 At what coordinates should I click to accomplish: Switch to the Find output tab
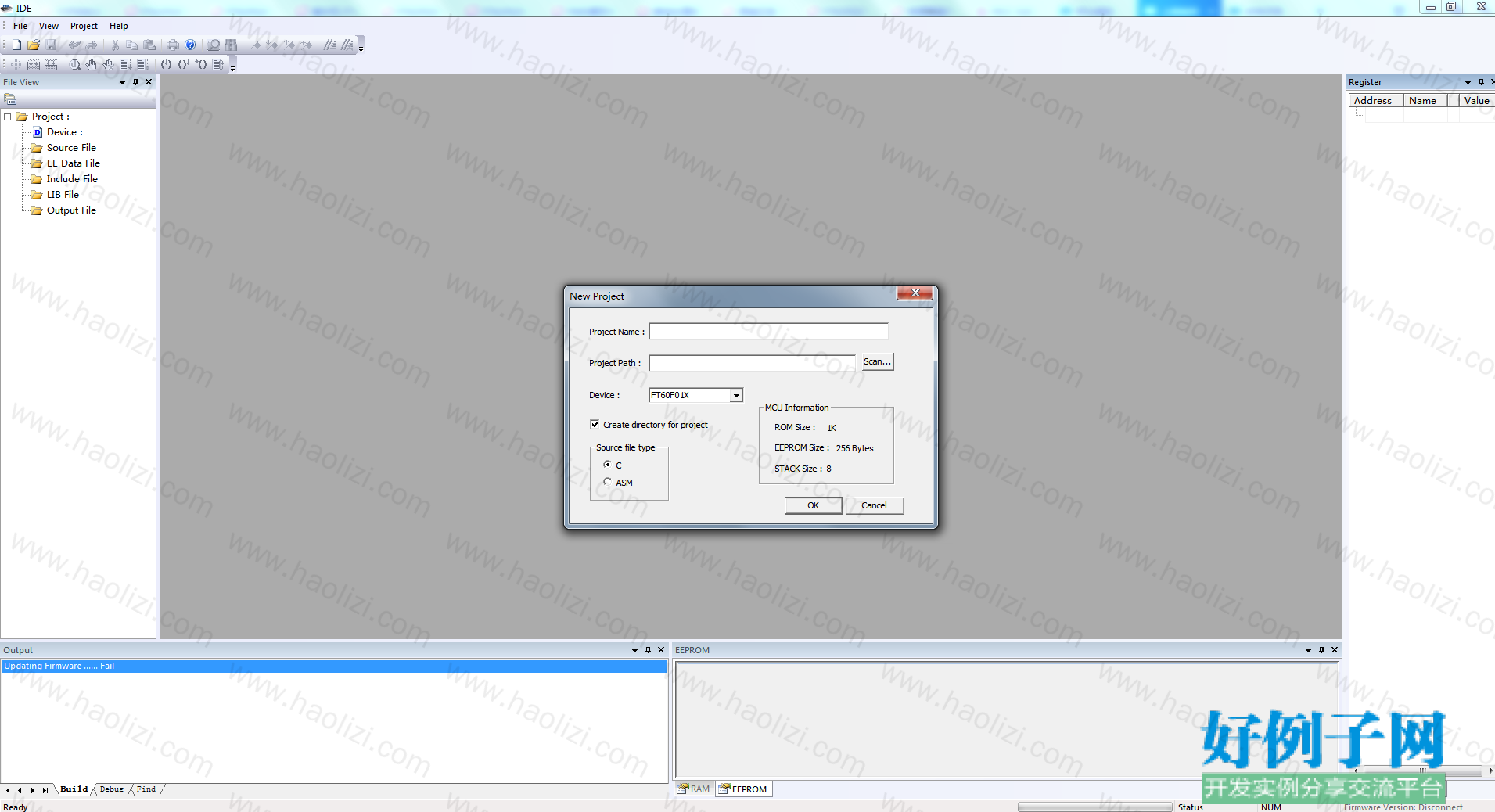click(x=146, y=789)
